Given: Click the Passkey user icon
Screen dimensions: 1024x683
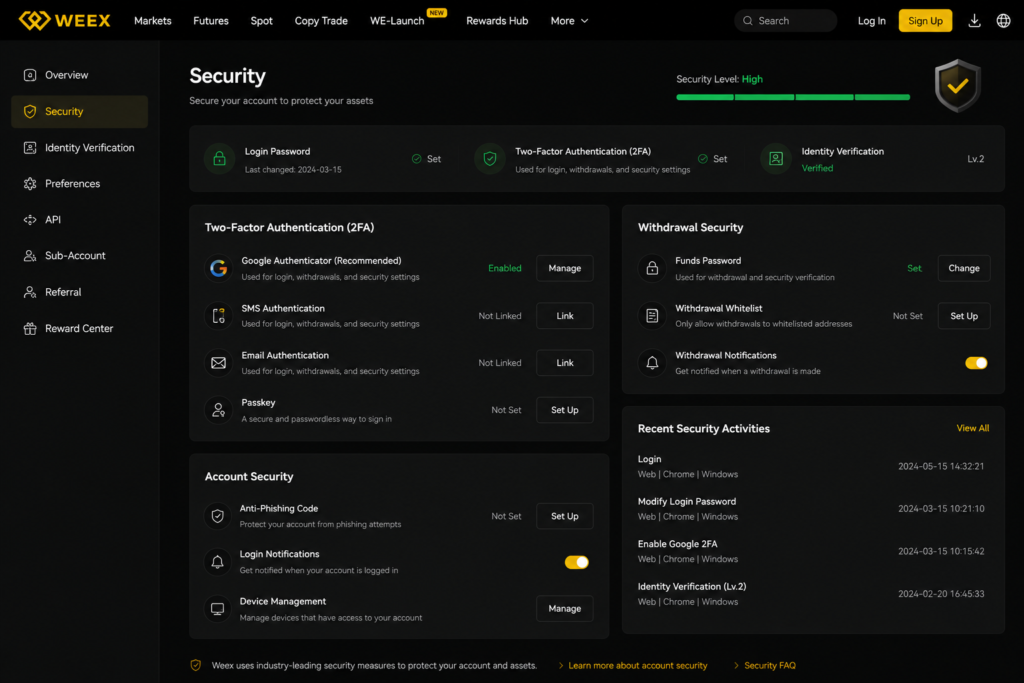Looking at the screenshot, I should 219,410.
